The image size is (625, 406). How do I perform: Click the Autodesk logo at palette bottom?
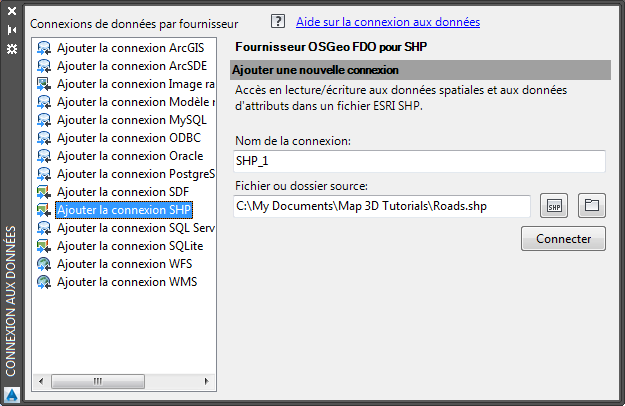pos(11,394)
